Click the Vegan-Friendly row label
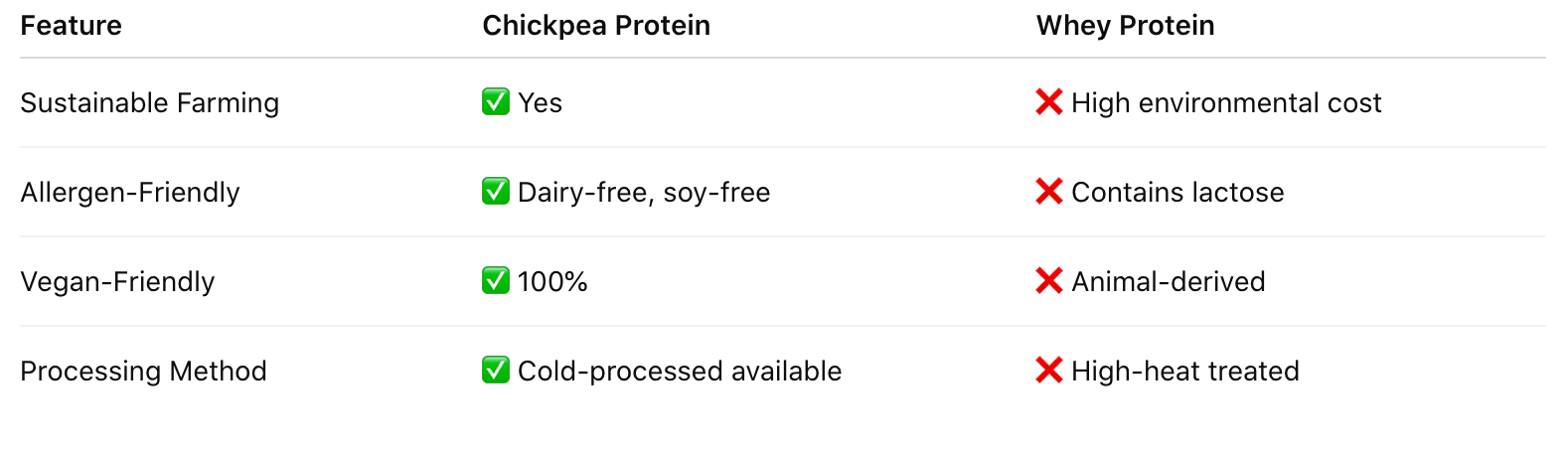Image resolution: width=1568 pixels, height=453 pixels. pos(117,281)
